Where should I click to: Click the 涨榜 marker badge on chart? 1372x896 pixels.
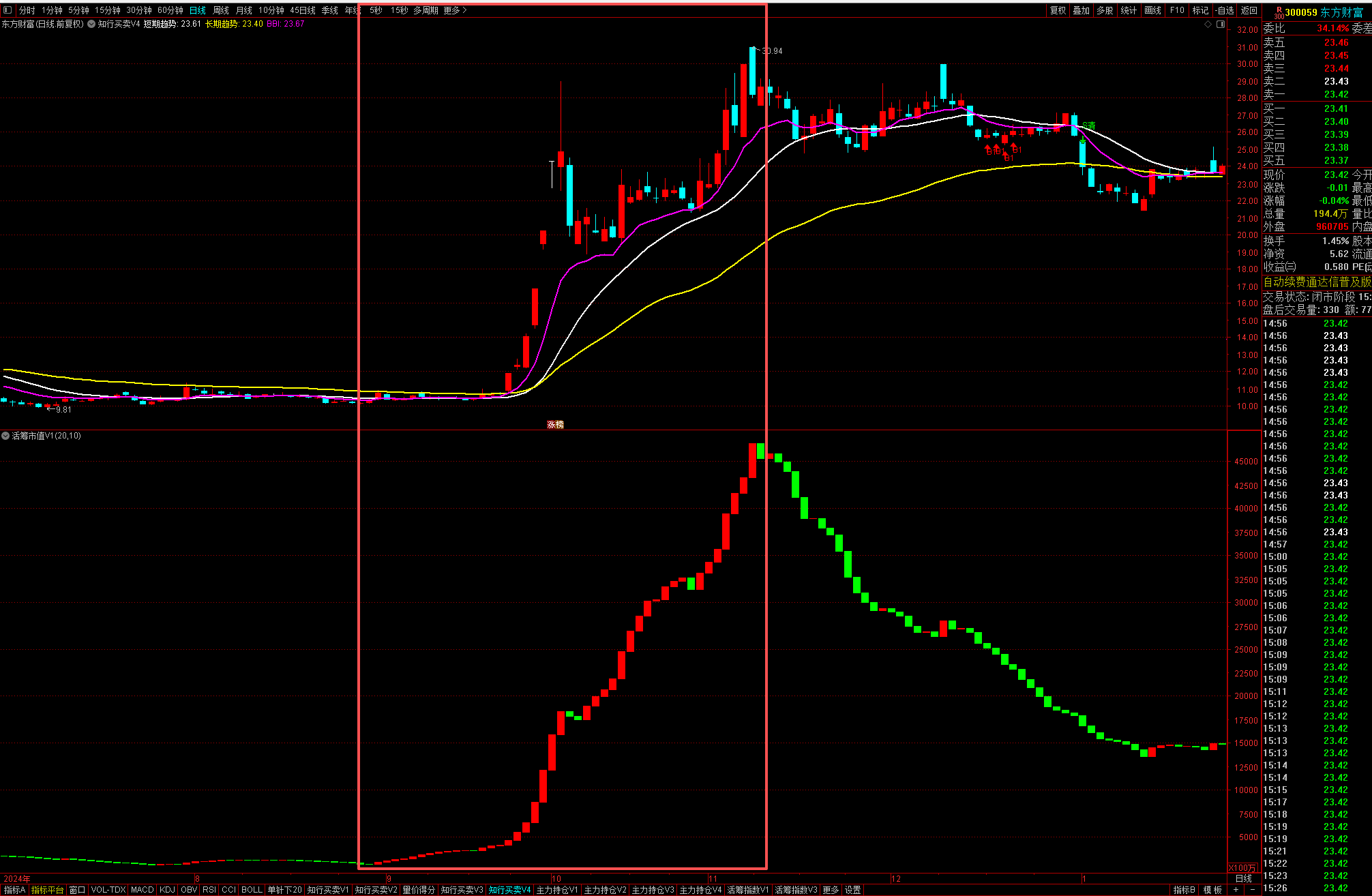555,425
